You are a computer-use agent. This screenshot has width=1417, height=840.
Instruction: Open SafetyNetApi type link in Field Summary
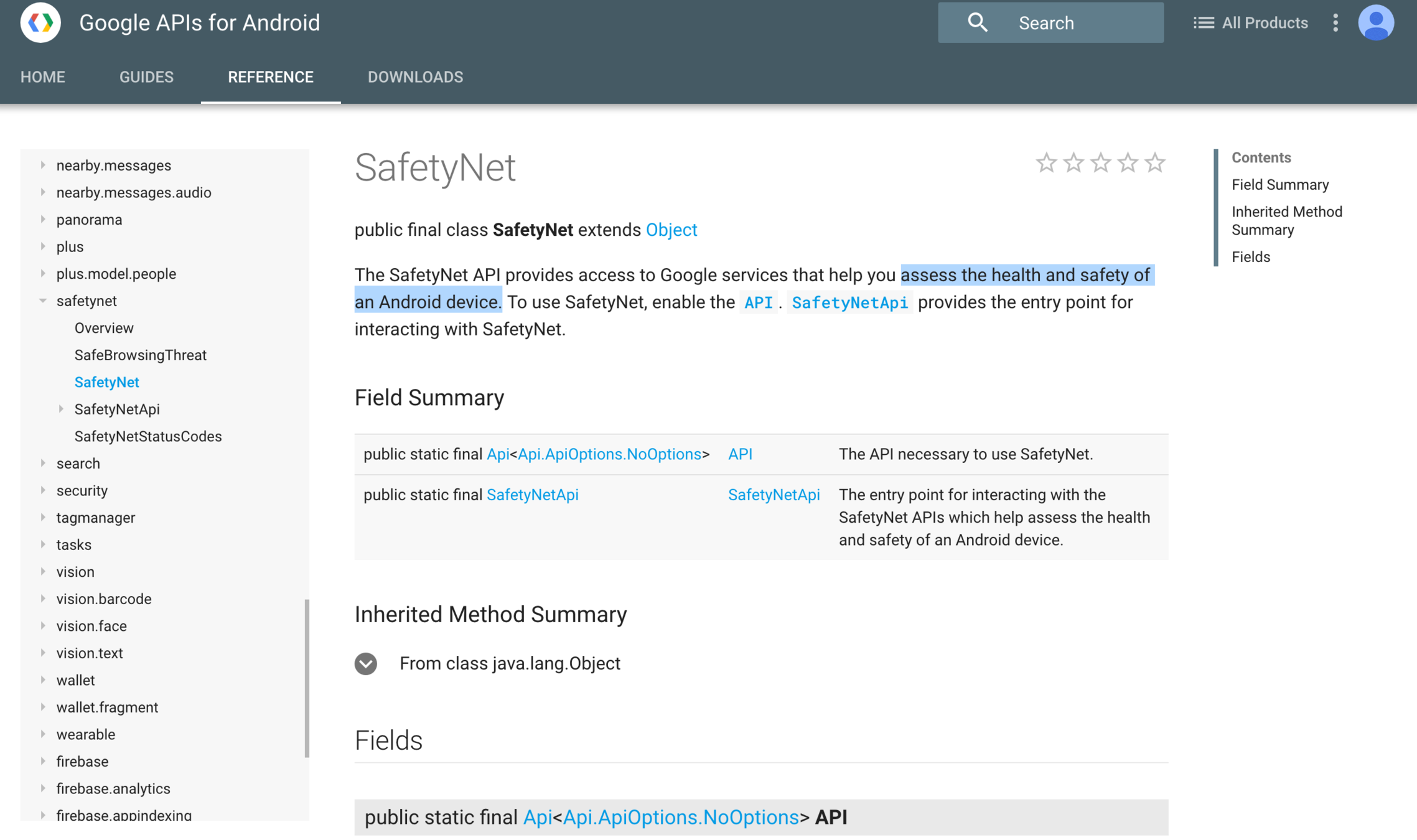click(x=532, y=495)
